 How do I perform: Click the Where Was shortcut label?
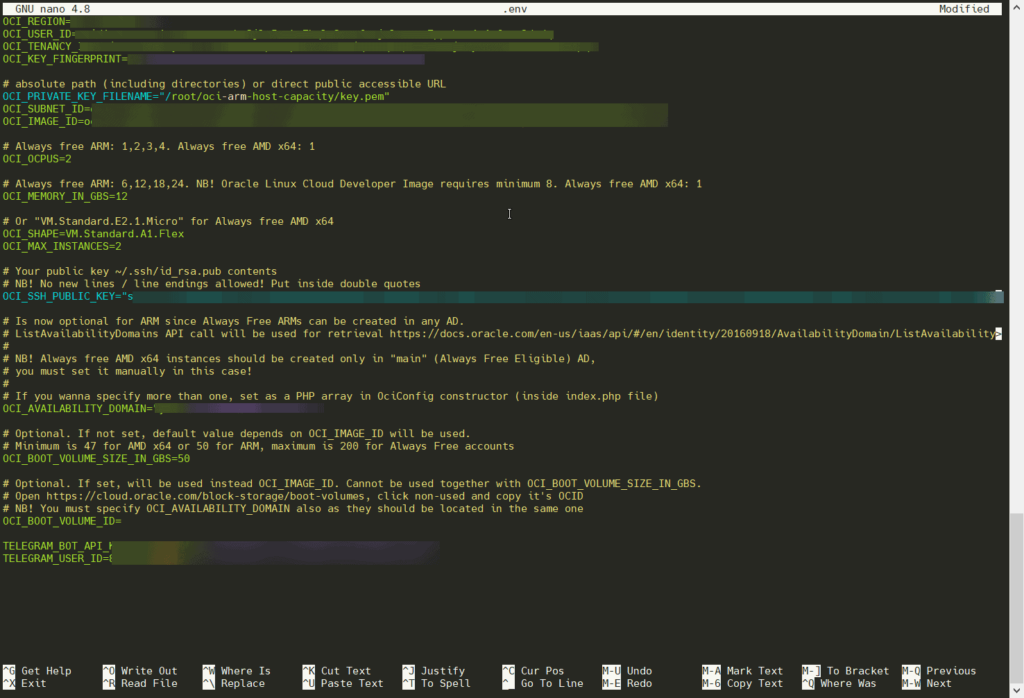pos(848,683)
